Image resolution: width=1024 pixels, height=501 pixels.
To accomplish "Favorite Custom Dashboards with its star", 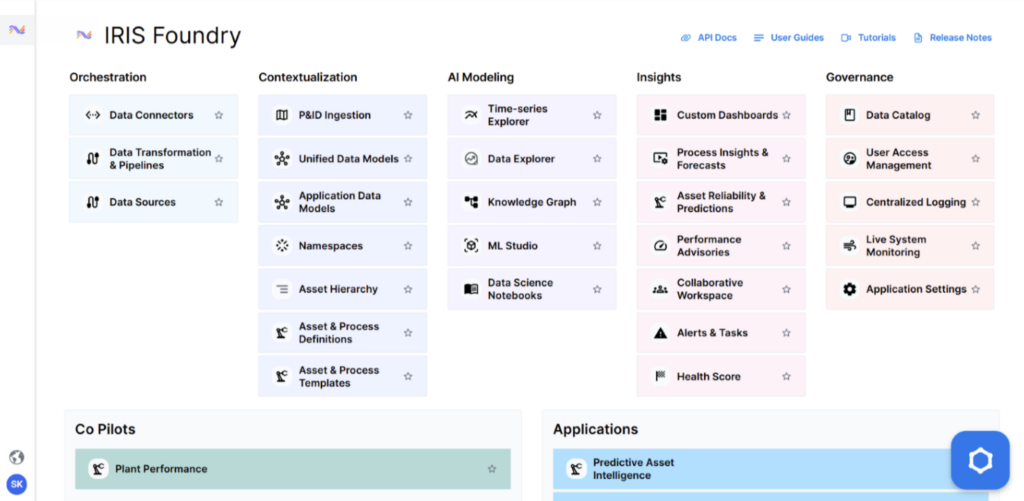I will tap(786, 115).
